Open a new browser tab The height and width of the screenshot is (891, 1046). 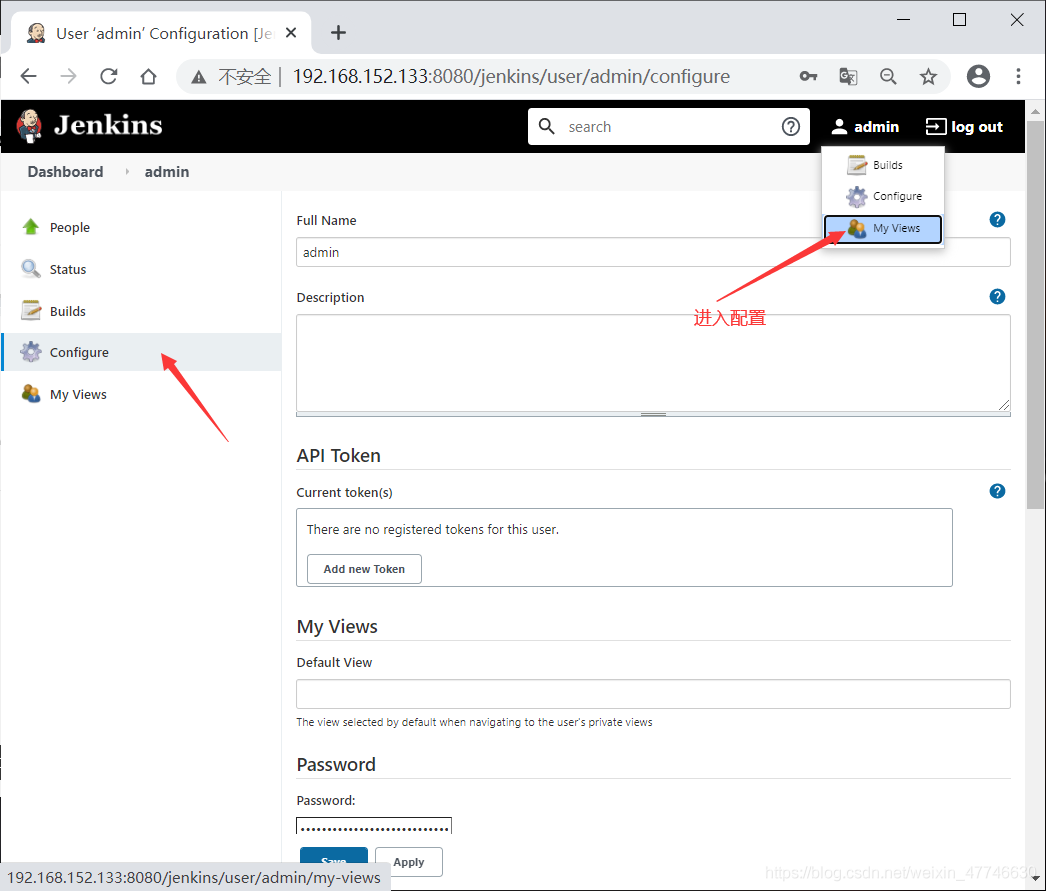pos(338,33)
